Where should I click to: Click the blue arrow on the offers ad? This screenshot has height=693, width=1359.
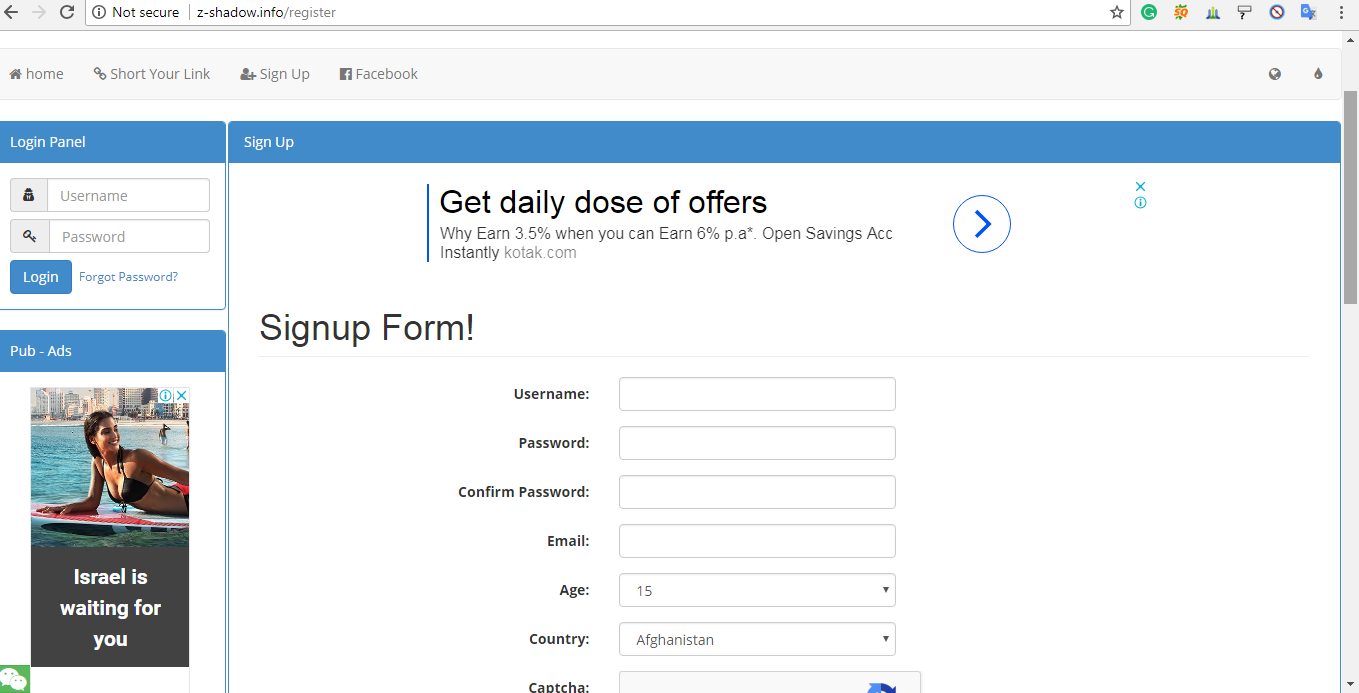point(982,224)
